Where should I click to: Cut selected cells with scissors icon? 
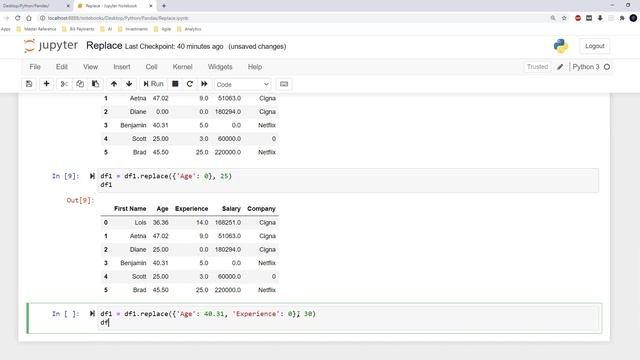pyautogui.click(x=64, y=84)
